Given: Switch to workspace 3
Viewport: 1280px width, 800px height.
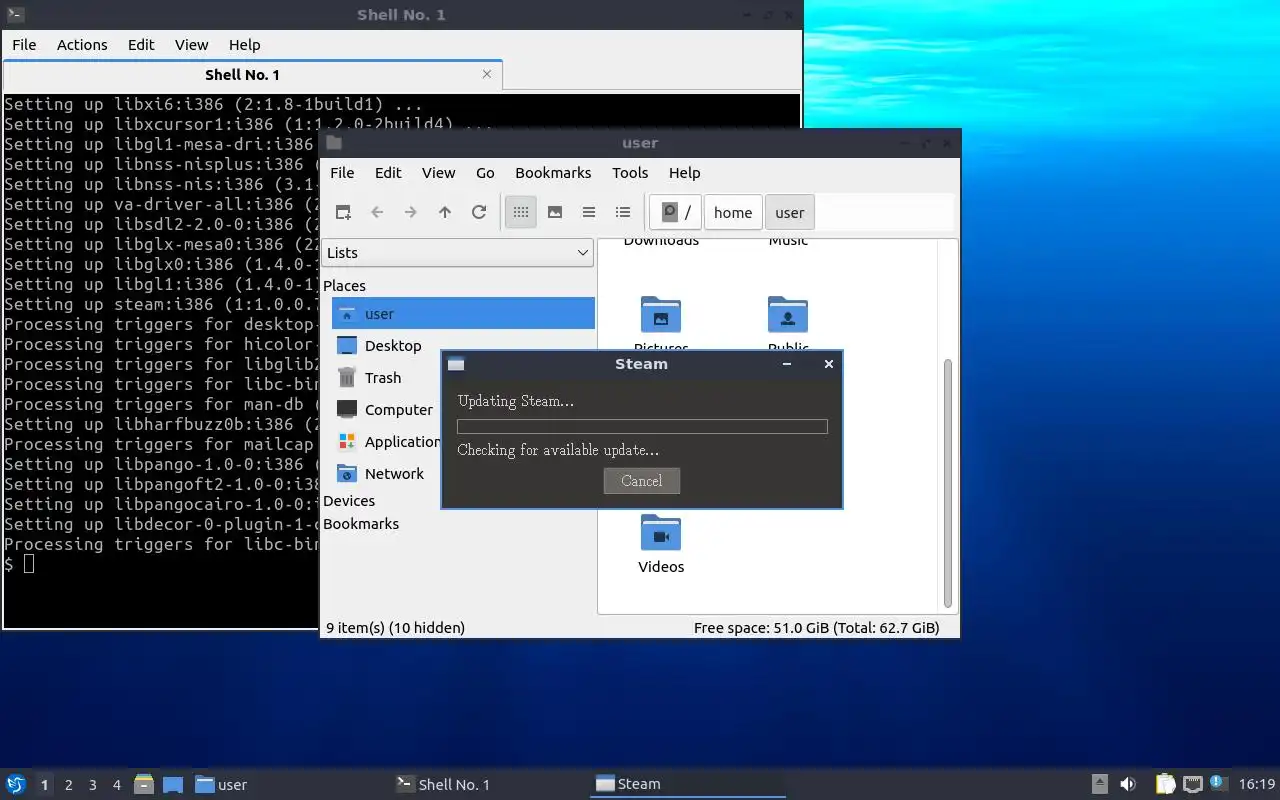Looking at the screenshot, I should [92, 785].
